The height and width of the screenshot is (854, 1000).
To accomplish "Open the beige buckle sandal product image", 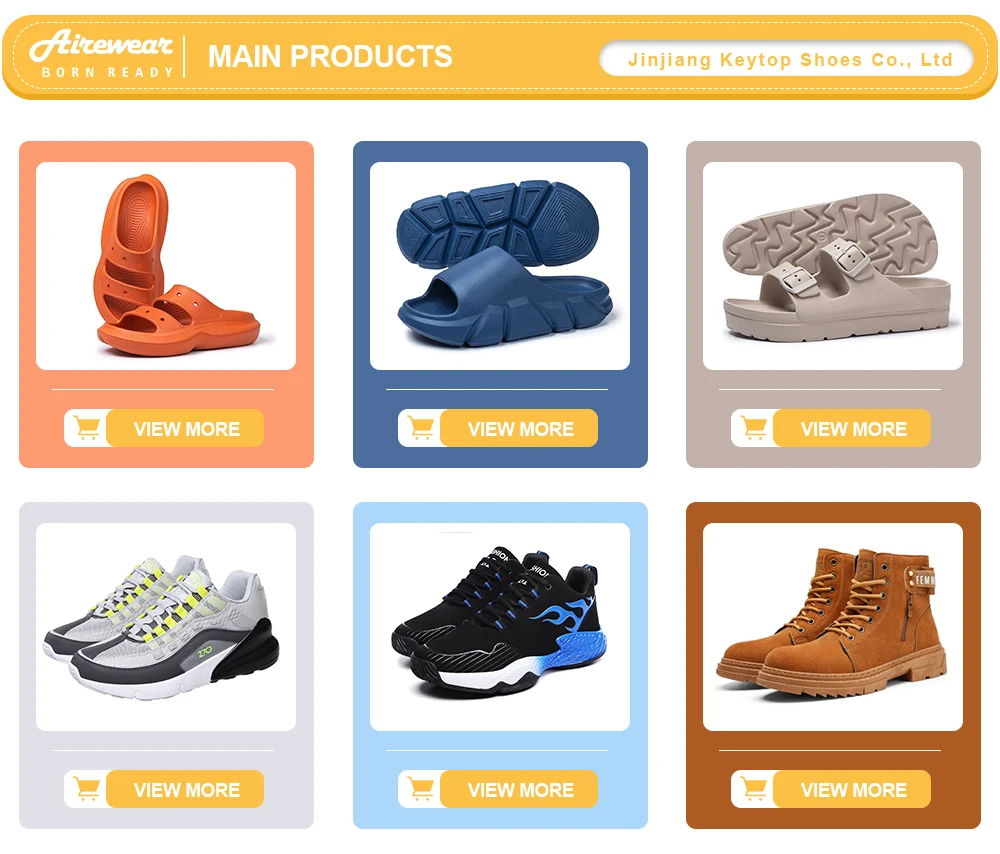I will [x=833, y=266].
